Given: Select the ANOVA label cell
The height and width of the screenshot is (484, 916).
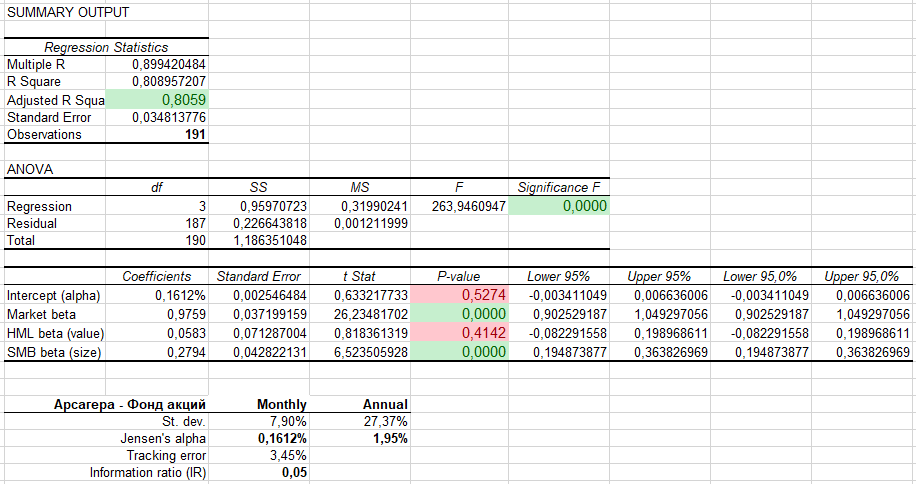Looking at the screenshot, I should tap(30, 169).
